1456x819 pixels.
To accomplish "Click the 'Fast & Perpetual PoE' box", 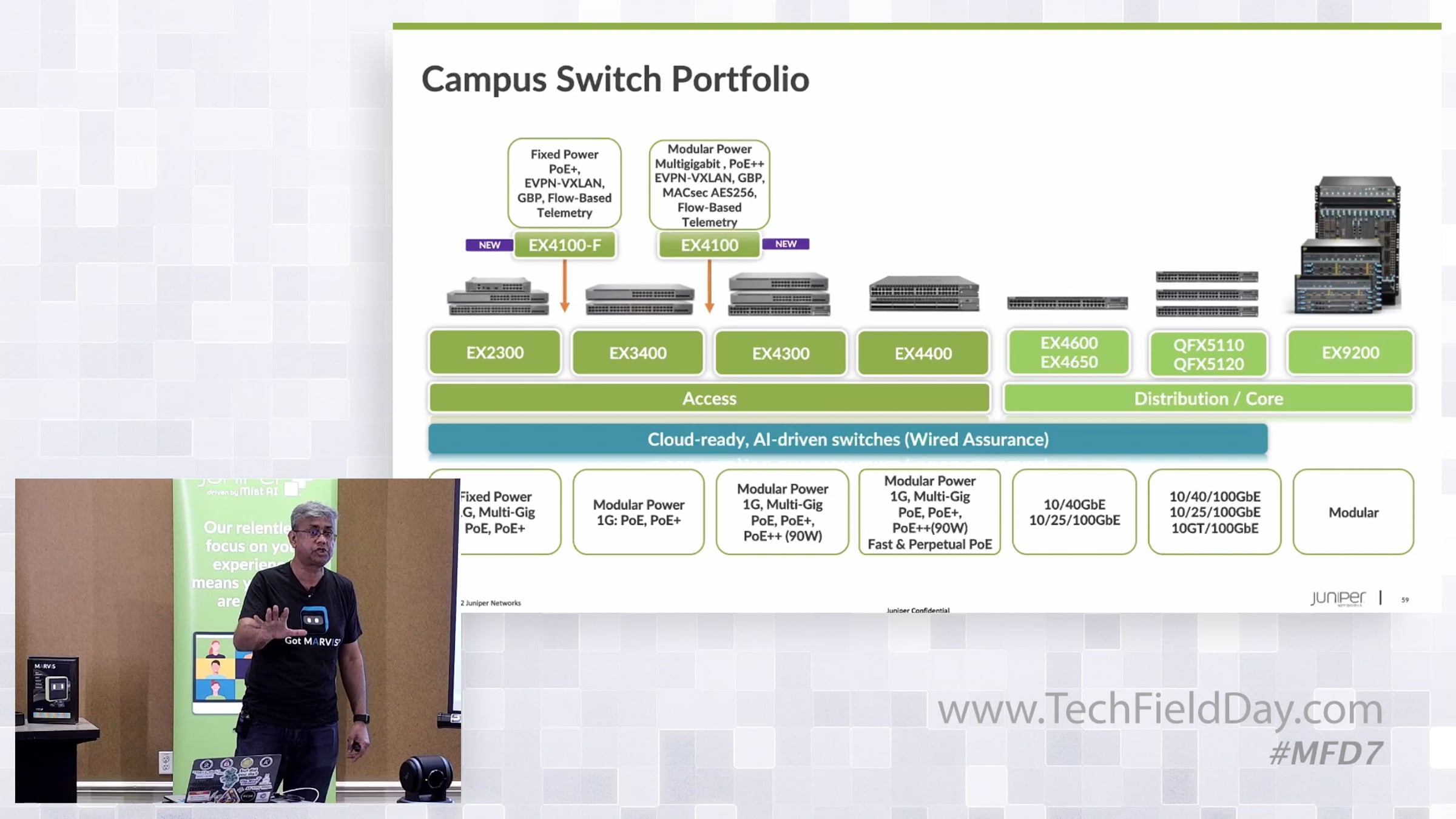I will (x=929, y=512).
